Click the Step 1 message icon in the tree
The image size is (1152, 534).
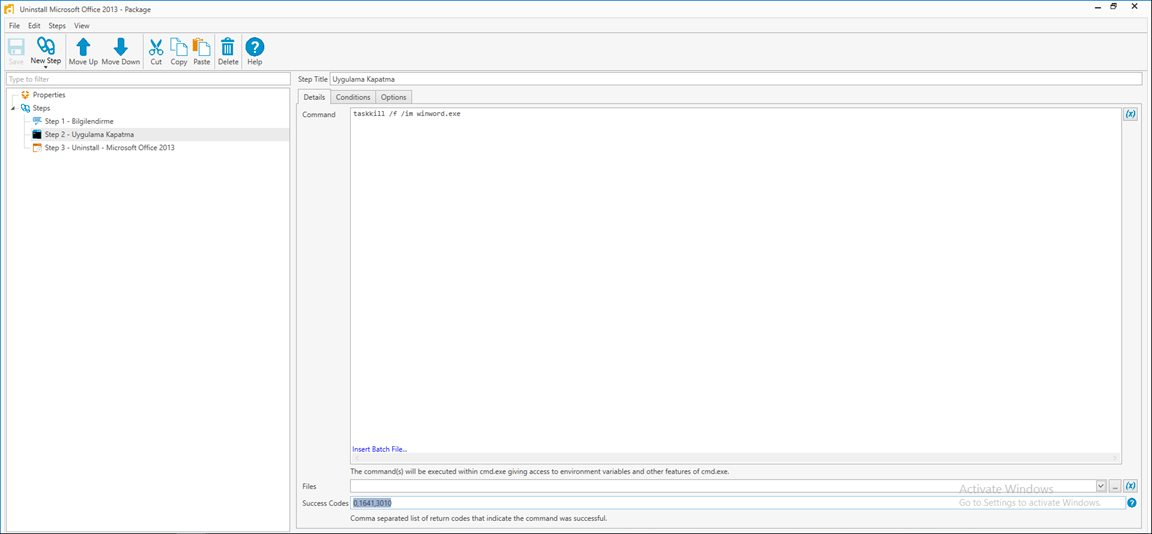(37, 121)
